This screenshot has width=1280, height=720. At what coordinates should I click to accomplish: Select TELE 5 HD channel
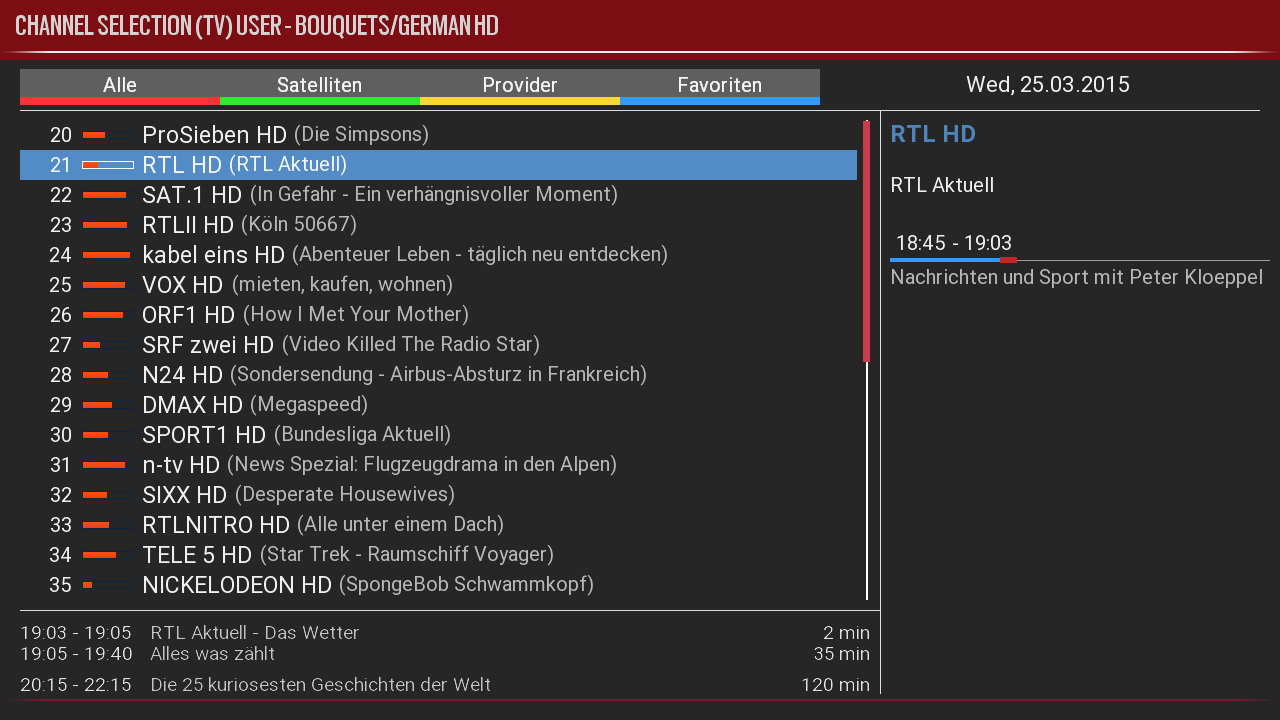click(x=438, y=555)
